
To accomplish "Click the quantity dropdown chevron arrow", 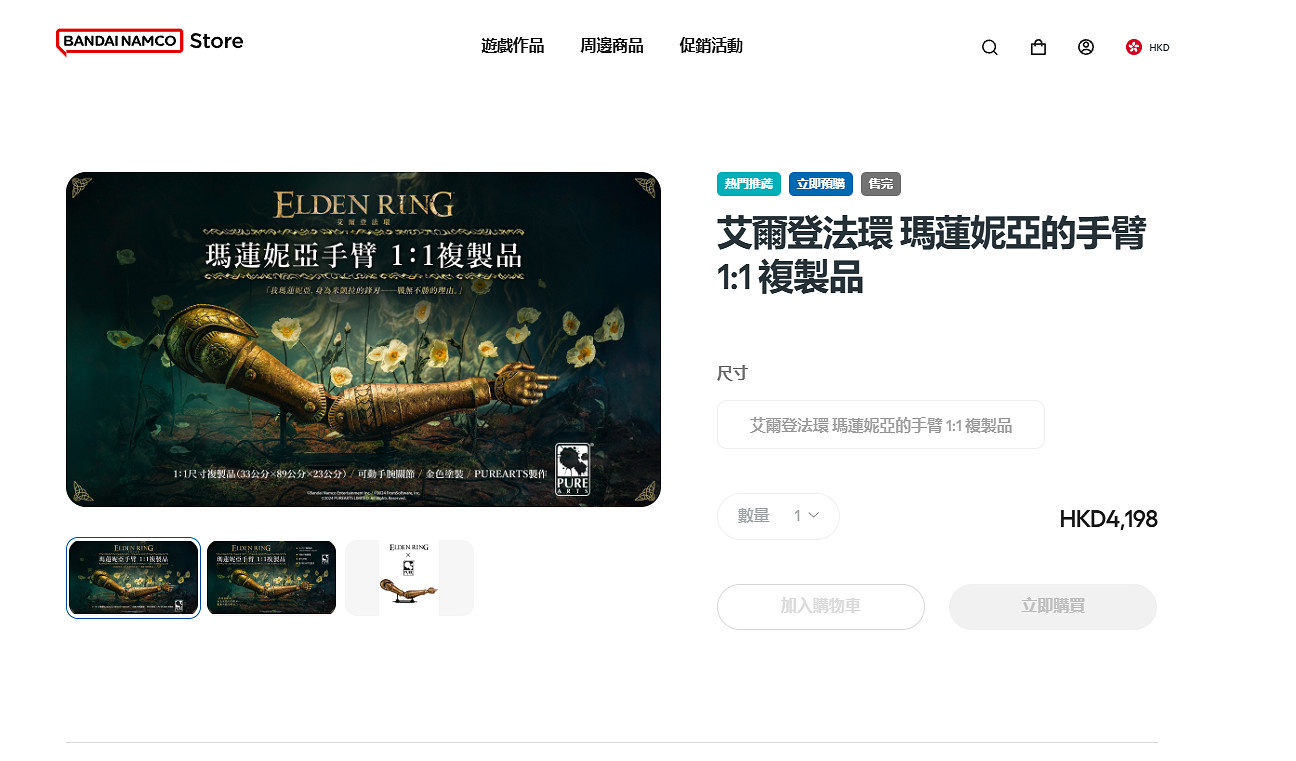I will pos(814,516).
